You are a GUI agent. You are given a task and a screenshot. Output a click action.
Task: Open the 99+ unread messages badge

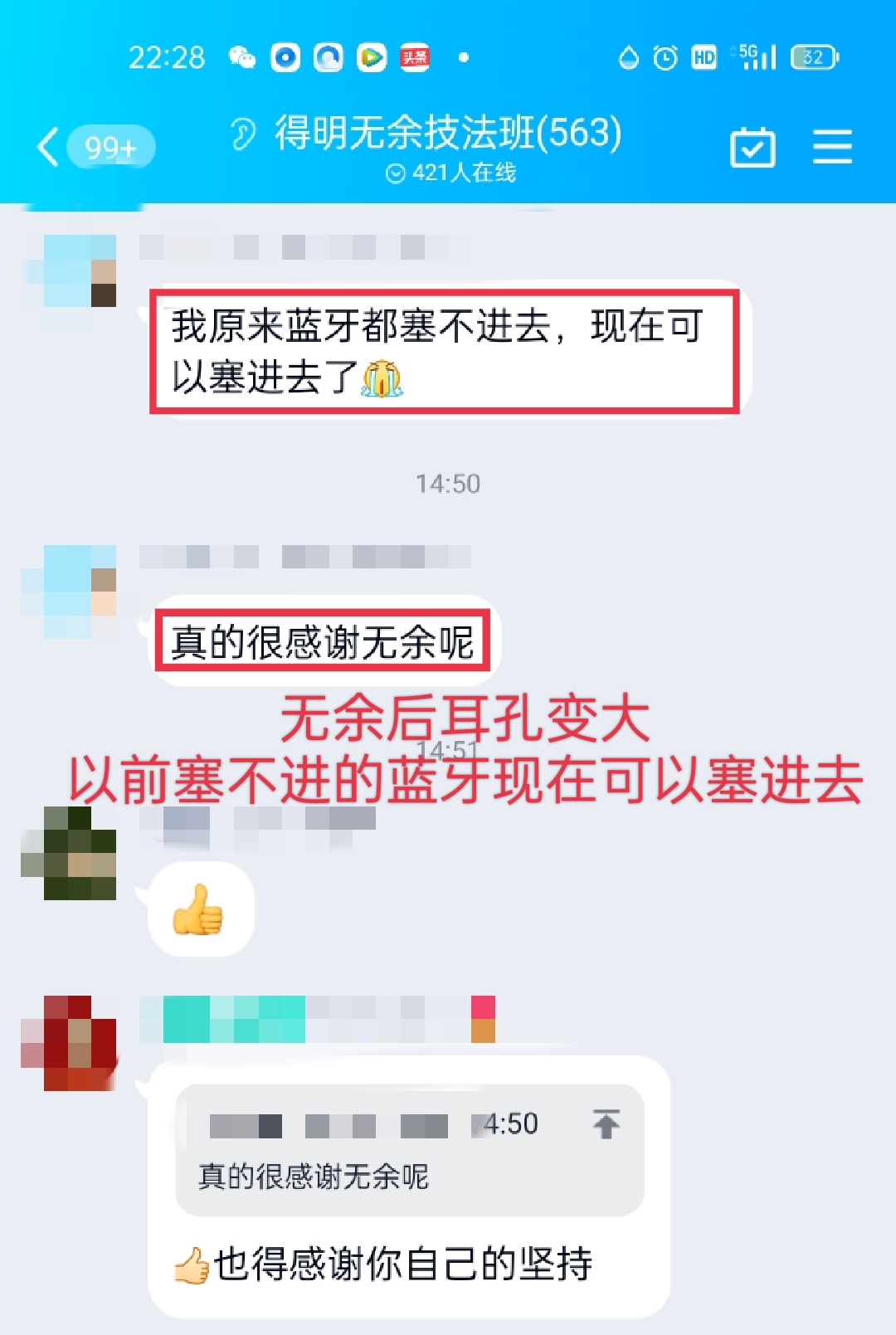pos(111,148)
